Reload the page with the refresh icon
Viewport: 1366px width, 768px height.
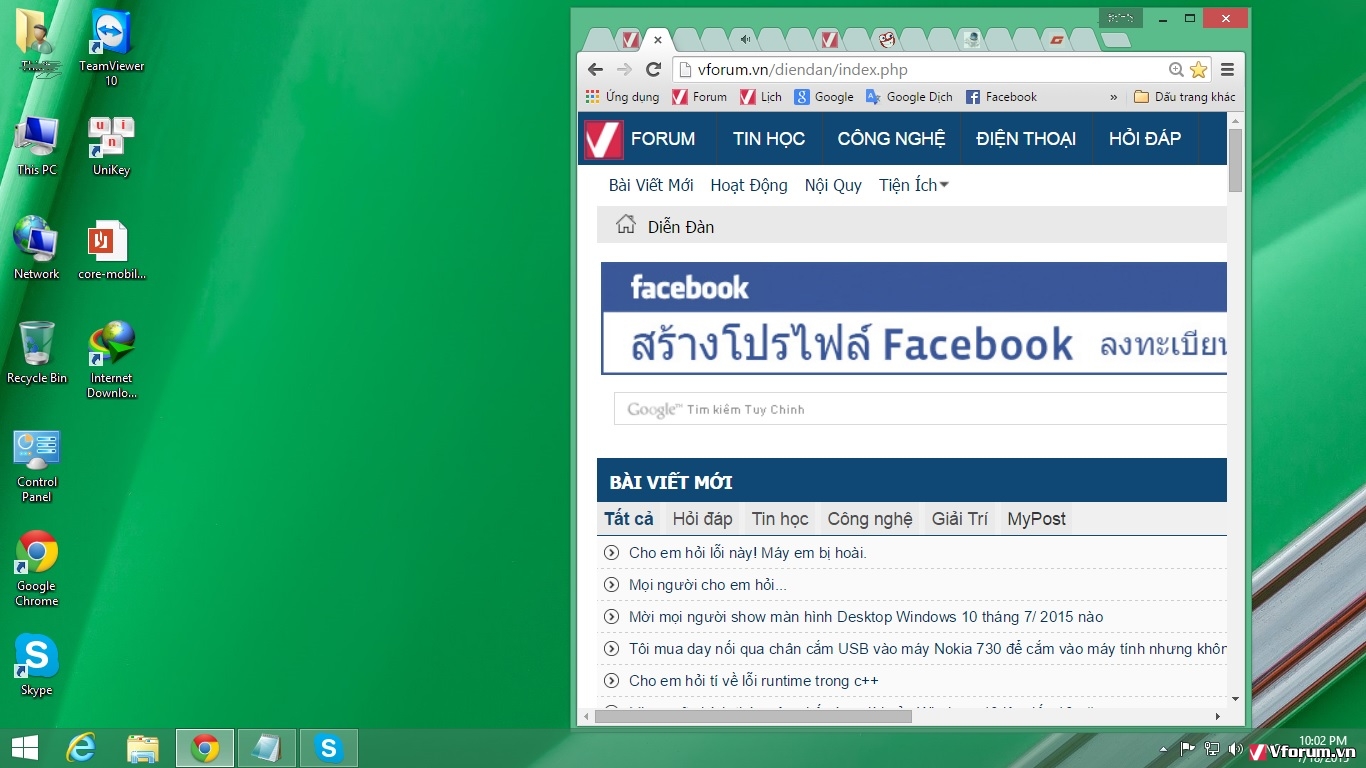pyautogui.click(x=653, y=69)
